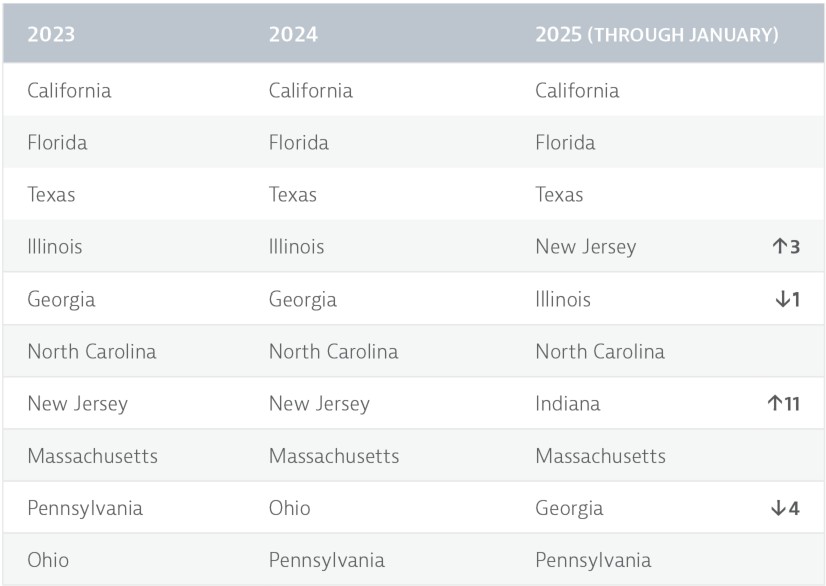The image size is (826, 586).
Task: Click the up arrow in Indiana's row
Action: coord(775,404)
